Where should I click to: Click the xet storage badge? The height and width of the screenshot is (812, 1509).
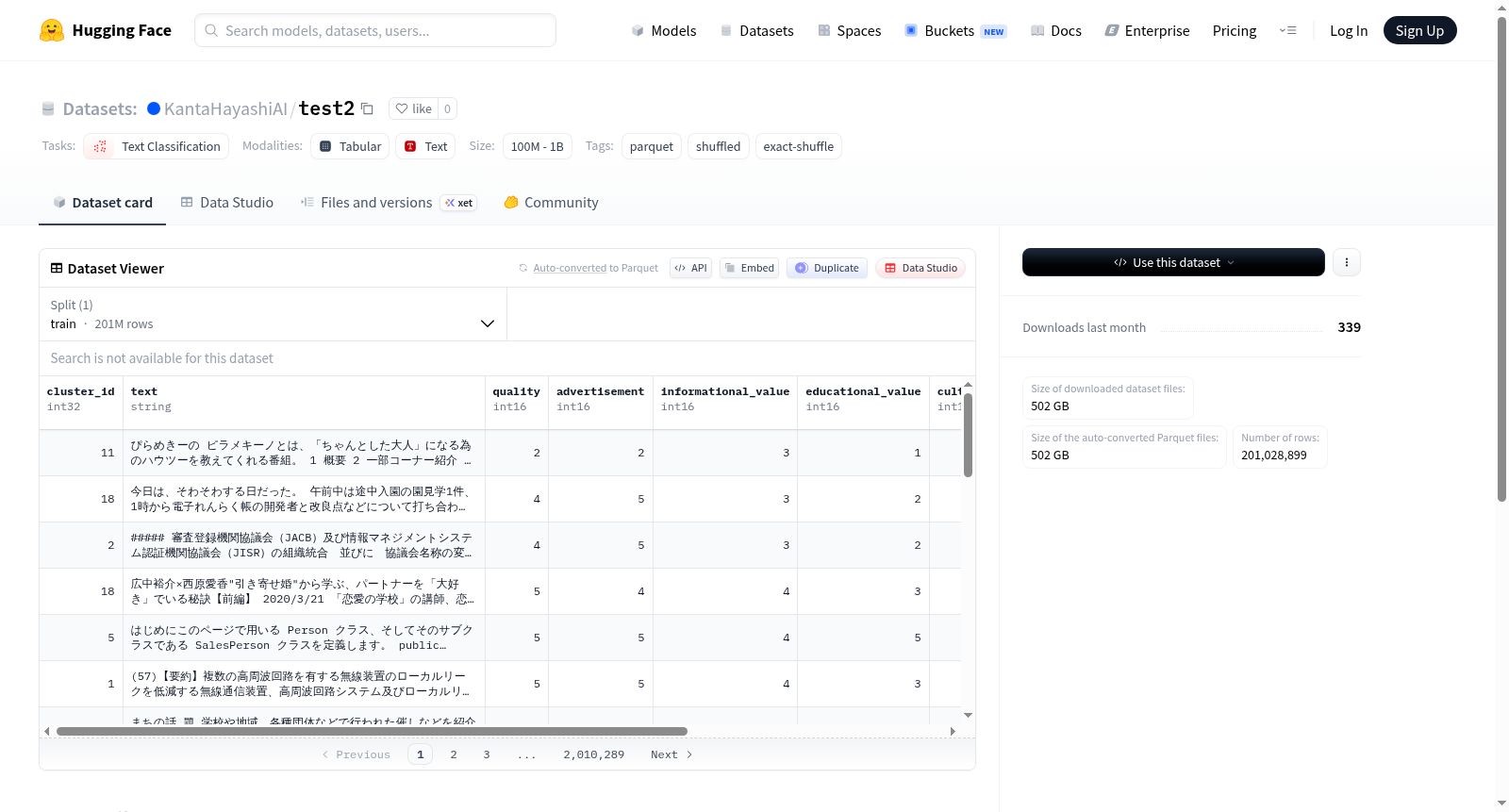(459, 203)
